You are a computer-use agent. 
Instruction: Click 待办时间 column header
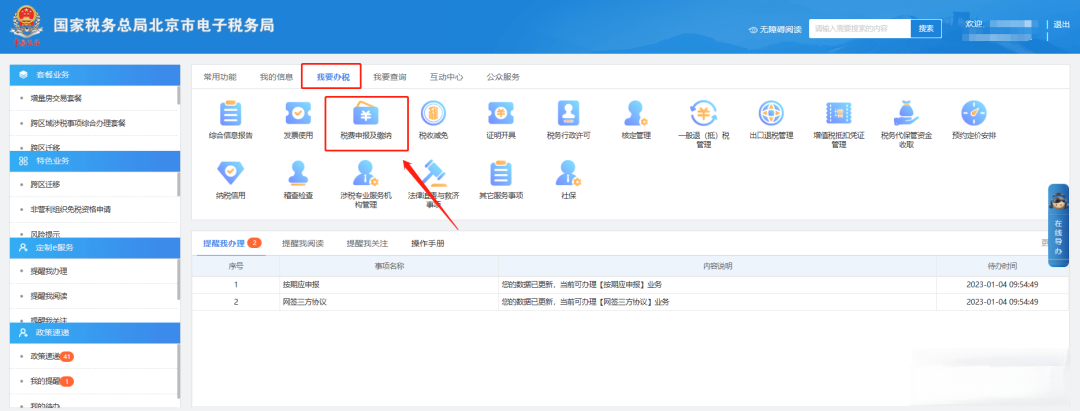coord(1002,266)
